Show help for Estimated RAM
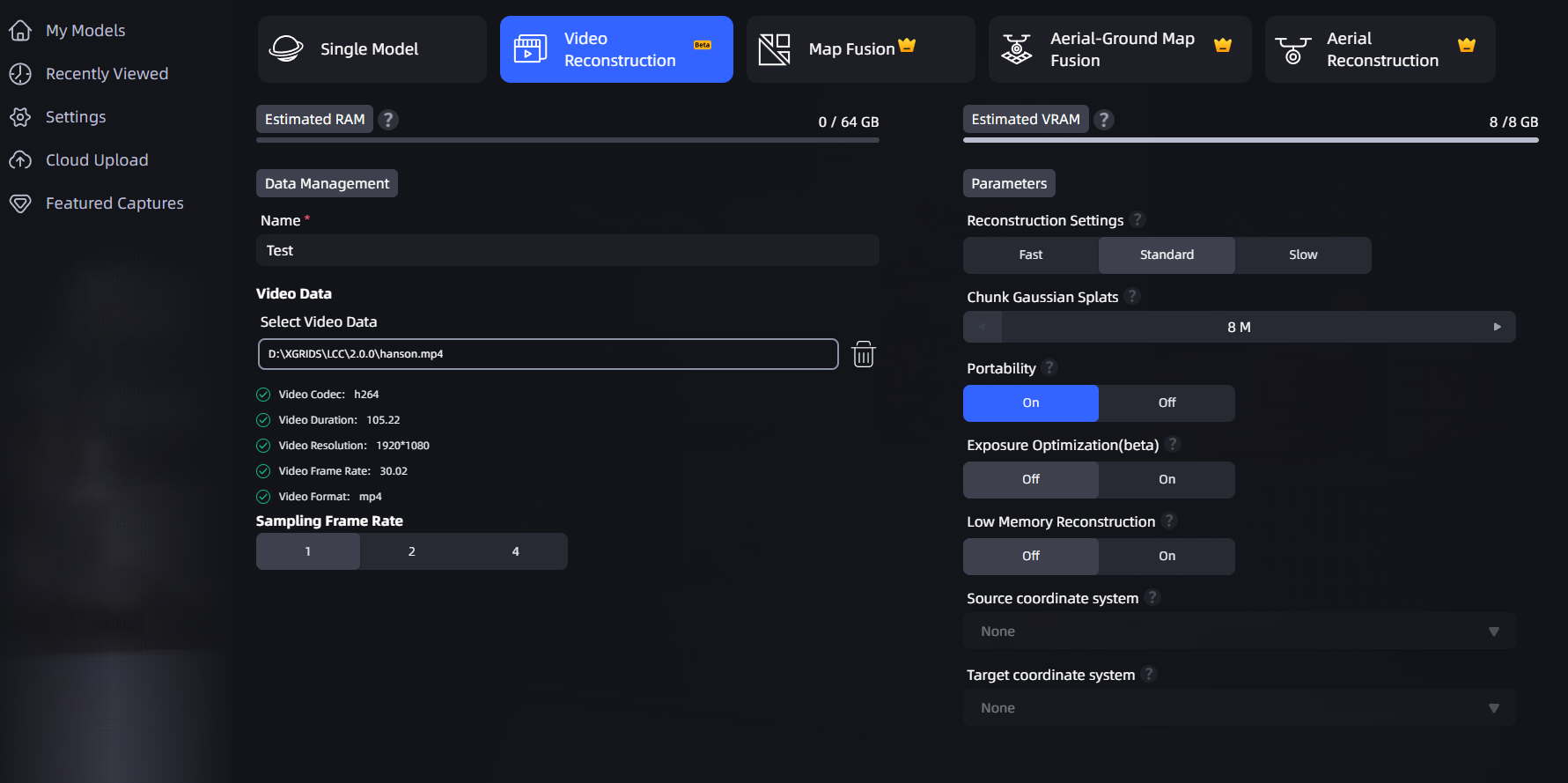The image size is (1568, 783). click(388, 120)
